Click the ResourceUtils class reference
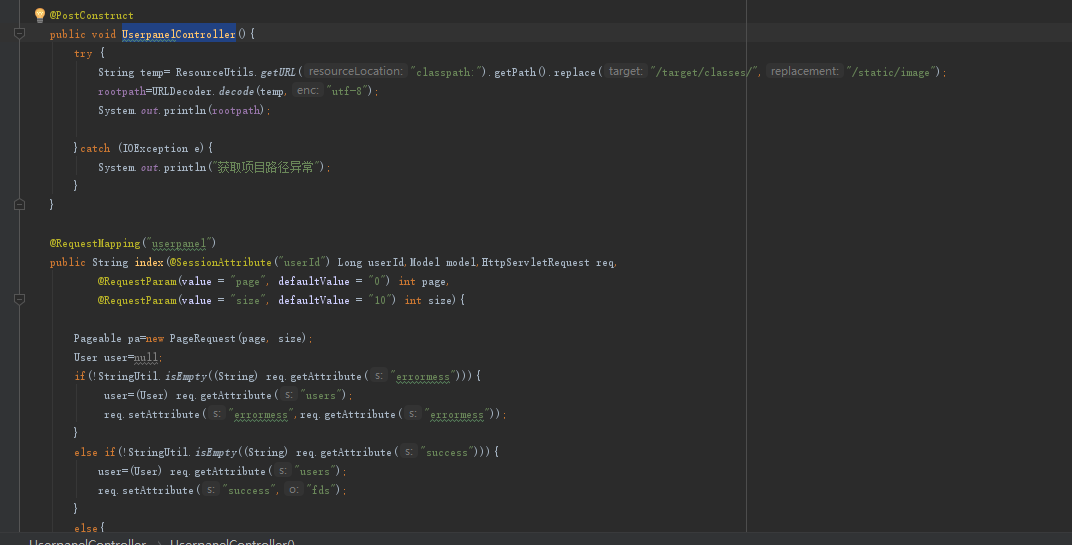 coord(215,72)
